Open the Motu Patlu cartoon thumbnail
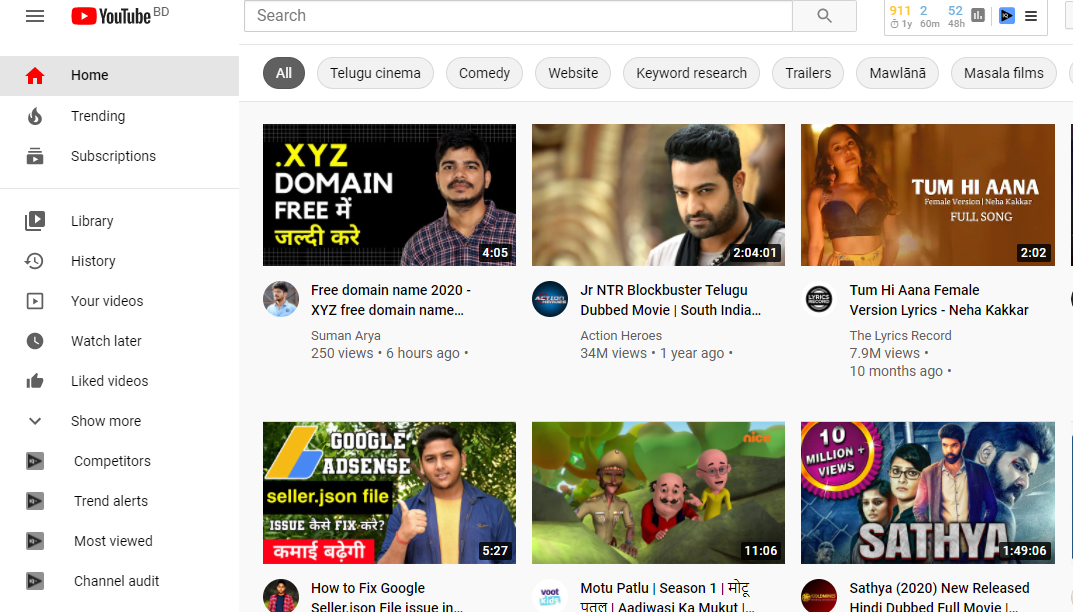The image size is (1073, 612). [658, 493]
